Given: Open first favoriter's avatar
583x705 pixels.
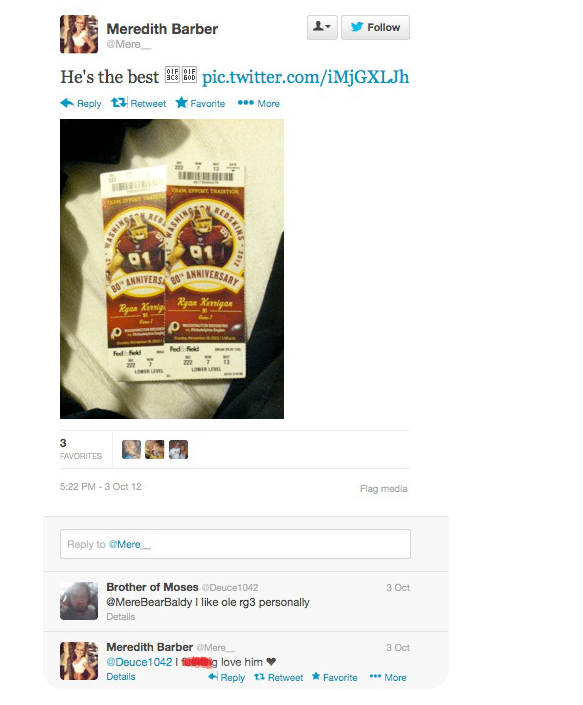Looking at the screenshot, I should click(x=131, y=449).
